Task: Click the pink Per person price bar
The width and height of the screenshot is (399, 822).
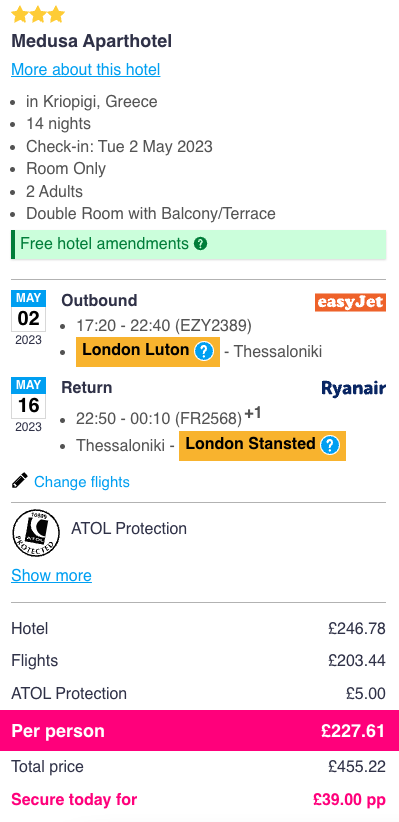Action: pyautogui.click(x=199, y=731)
